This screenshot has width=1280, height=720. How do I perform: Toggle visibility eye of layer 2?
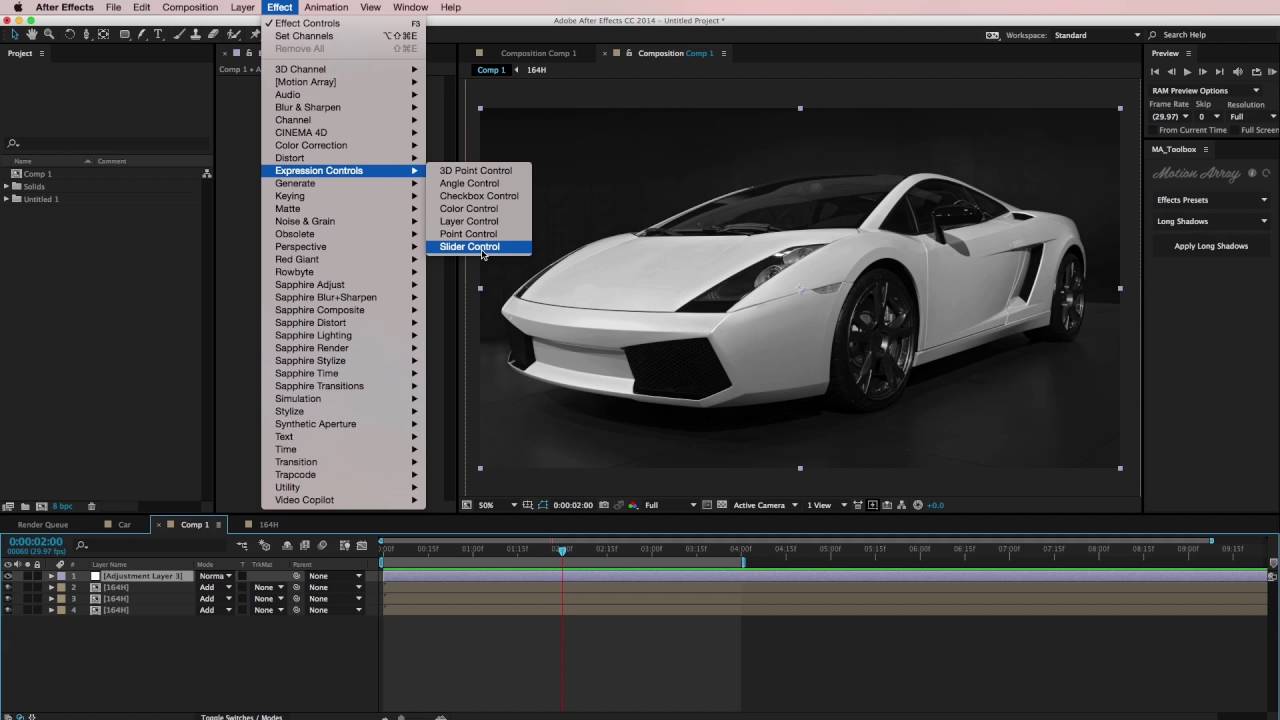tap(8, 587)
